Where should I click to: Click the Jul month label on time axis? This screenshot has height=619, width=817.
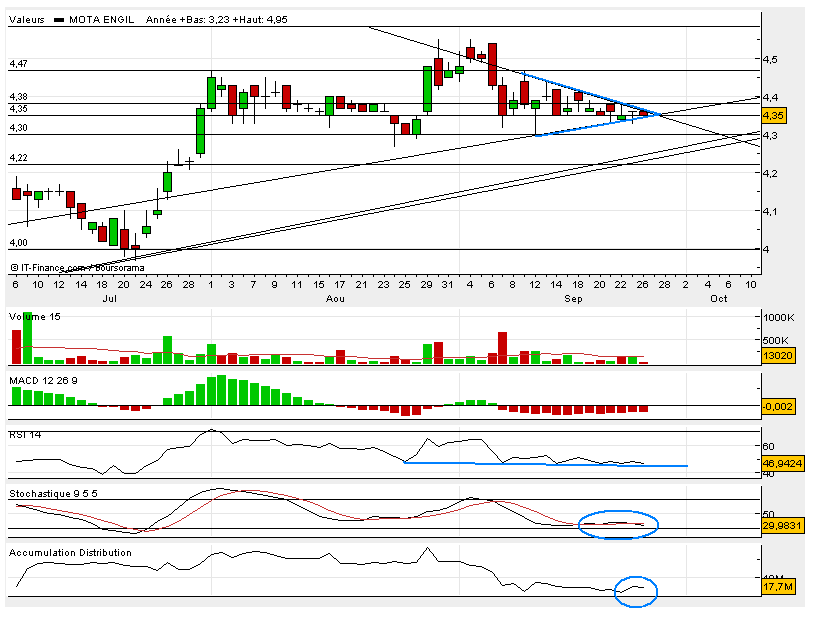(x=109, y=299)
